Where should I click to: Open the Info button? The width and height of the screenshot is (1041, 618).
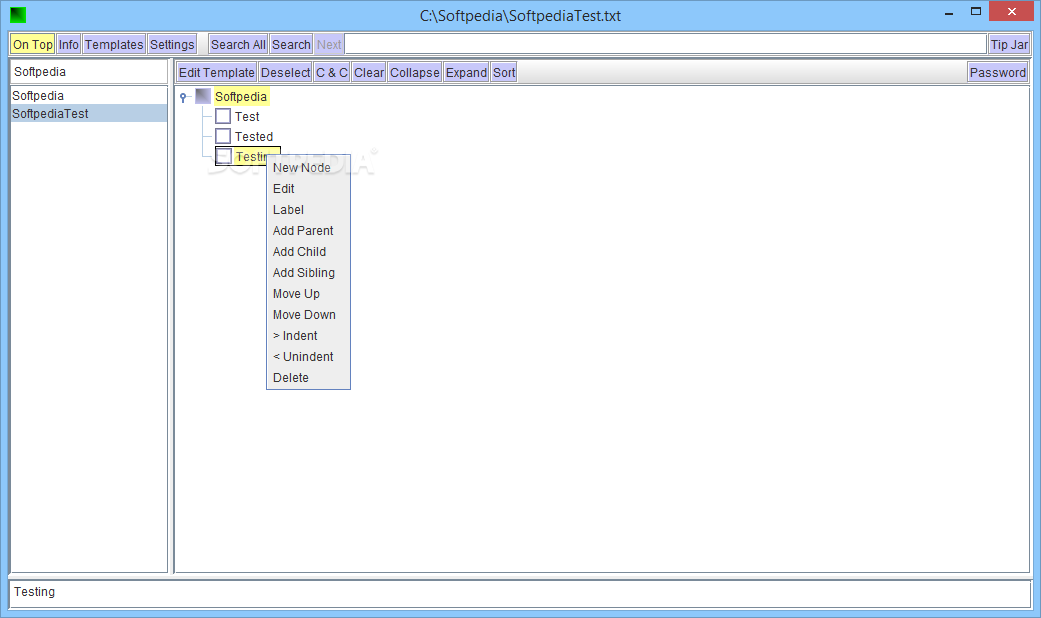click(68, 44)
